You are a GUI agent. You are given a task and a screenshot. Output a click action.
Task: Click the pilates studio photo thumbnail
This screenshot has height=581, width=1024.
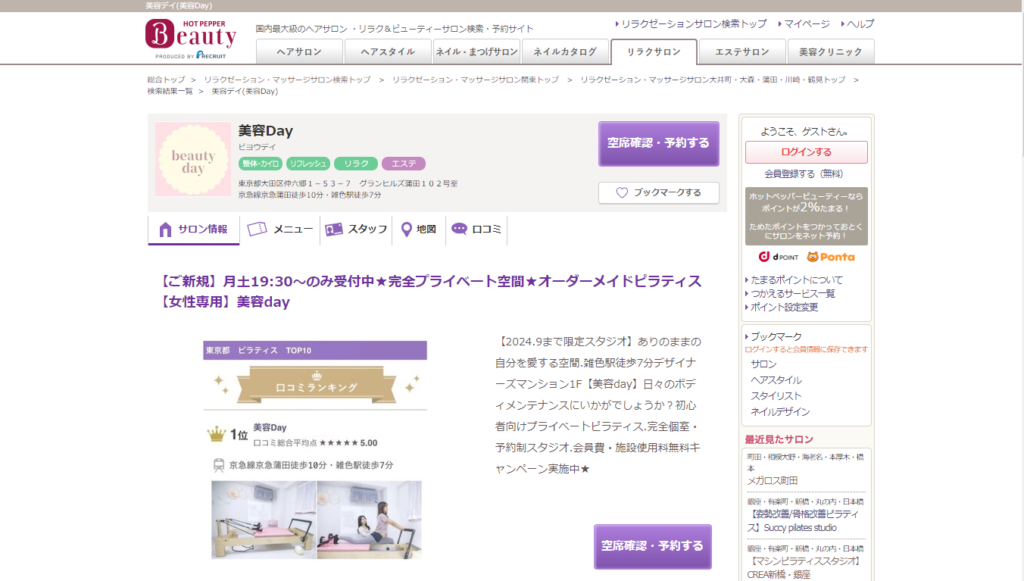click(x=316, y=519)
